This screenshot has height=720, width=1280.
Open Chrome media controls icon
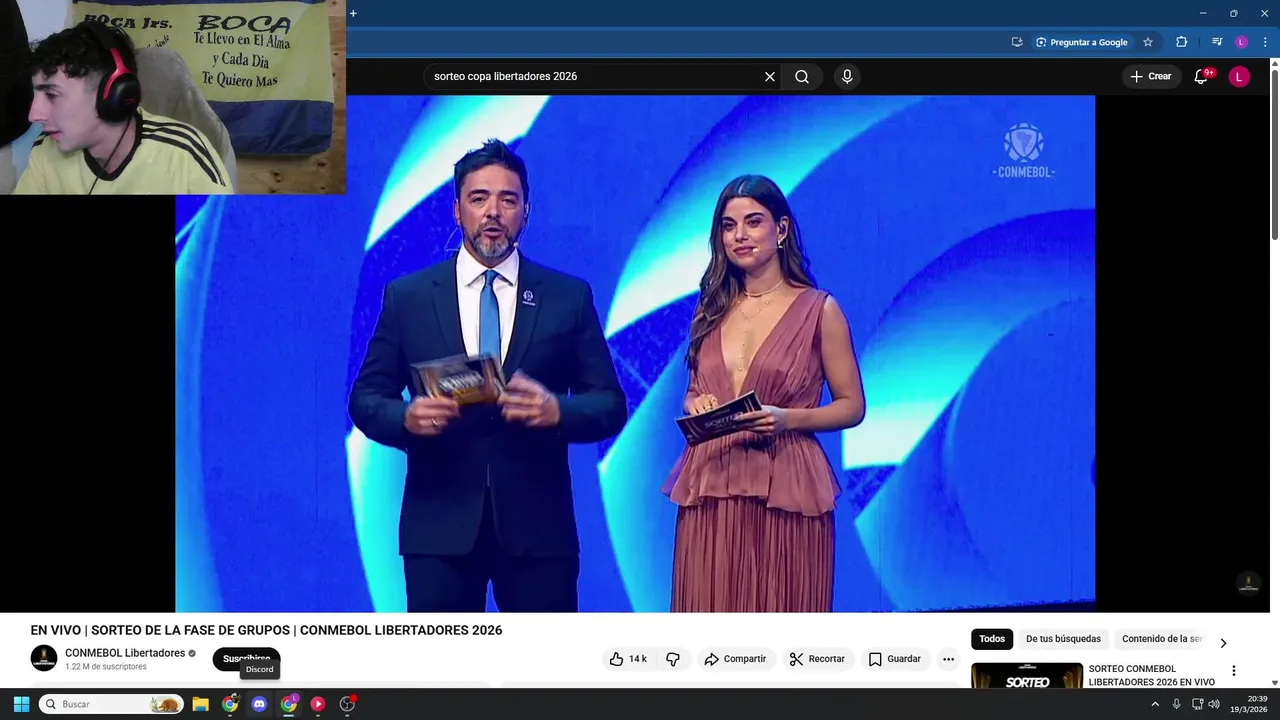(x=1217, y=42)
